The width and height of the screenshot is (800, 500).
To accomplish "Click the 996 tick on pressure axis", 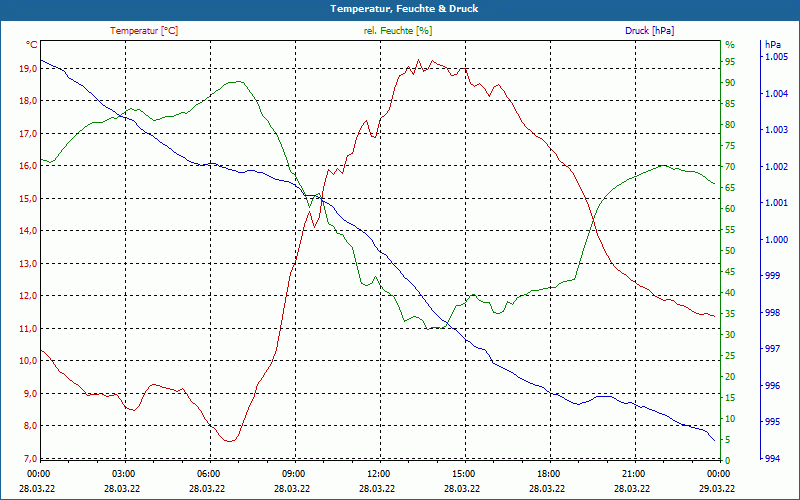I will 772,386.
